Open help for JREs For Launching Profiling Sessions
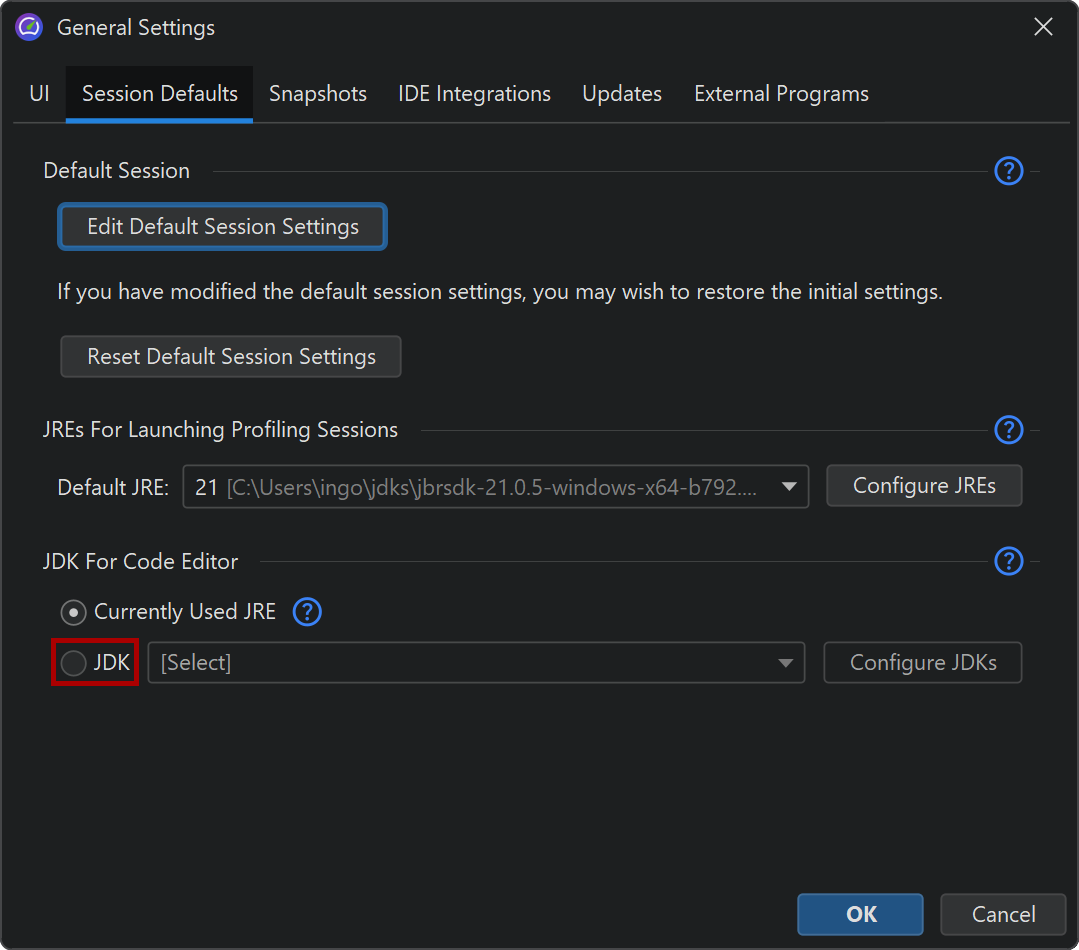This screenshot has height=950, width=1079. pos(1008,430)
